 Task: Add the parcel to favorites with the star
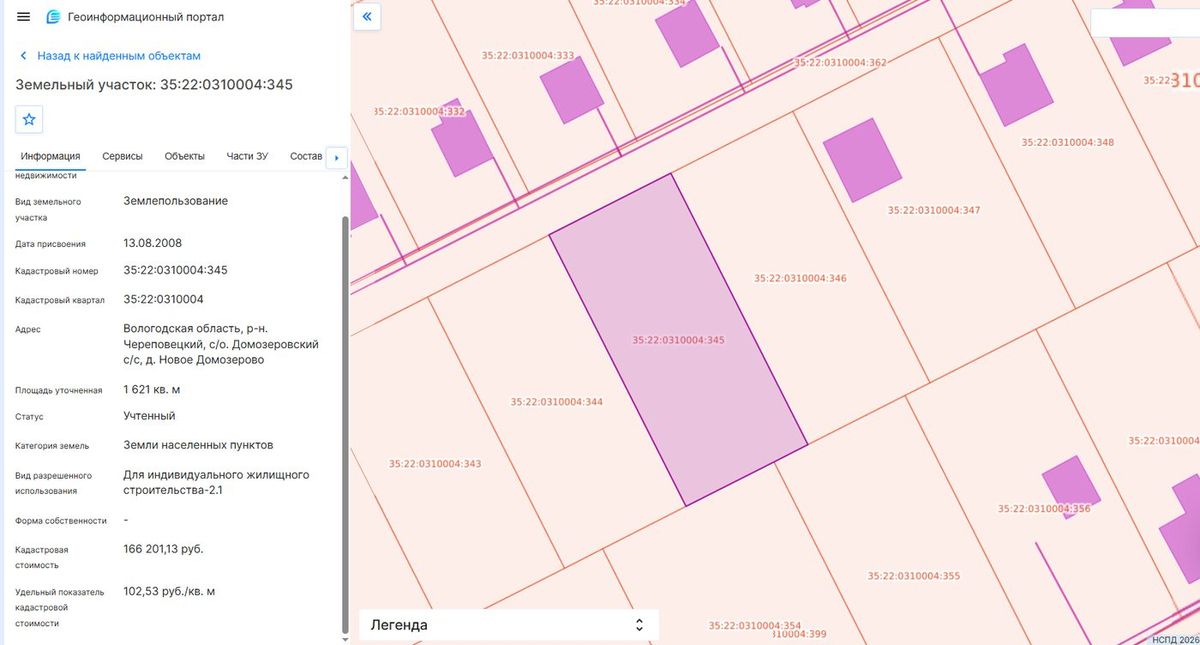pyautogui.click(x=29, y=119)
